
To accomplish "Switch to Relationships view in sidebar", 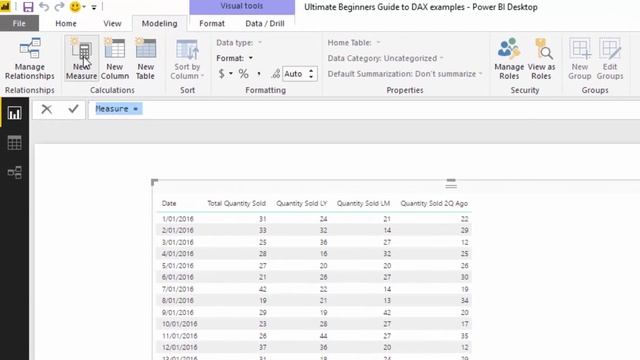I will click(14, 172).
